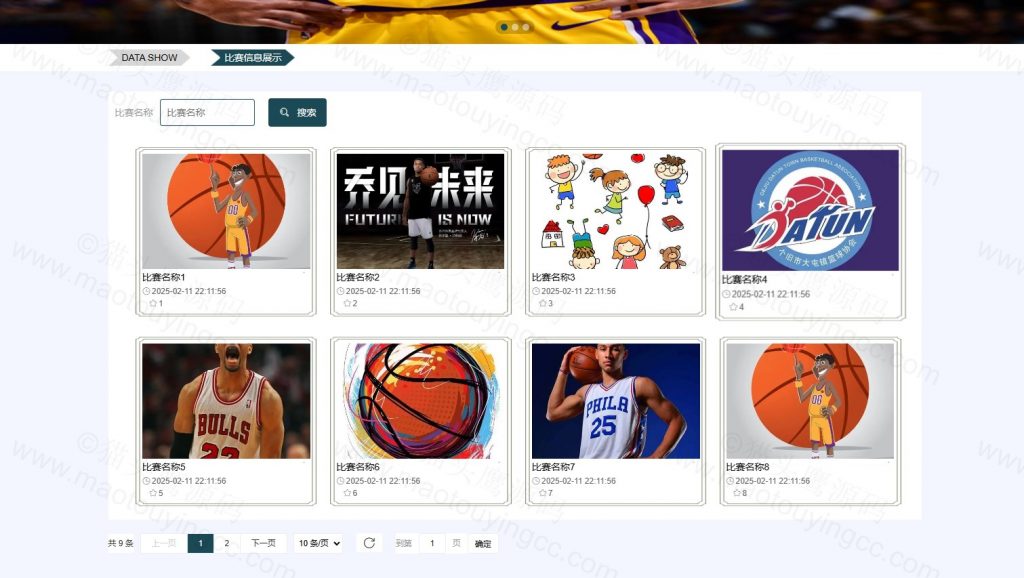Open the 比赛名称2 Future Is Now thumbnail
Viewport: 1024px width, 578px height.
pyautogui.click(x=421, y=211)
